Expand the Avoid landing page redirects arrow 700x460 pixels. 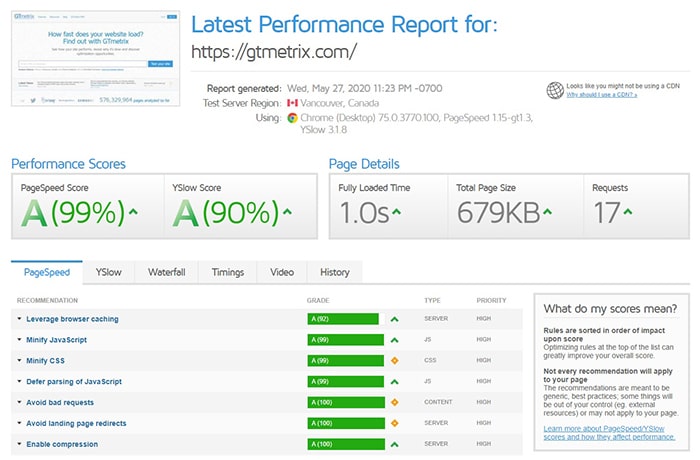click(19, 423)
